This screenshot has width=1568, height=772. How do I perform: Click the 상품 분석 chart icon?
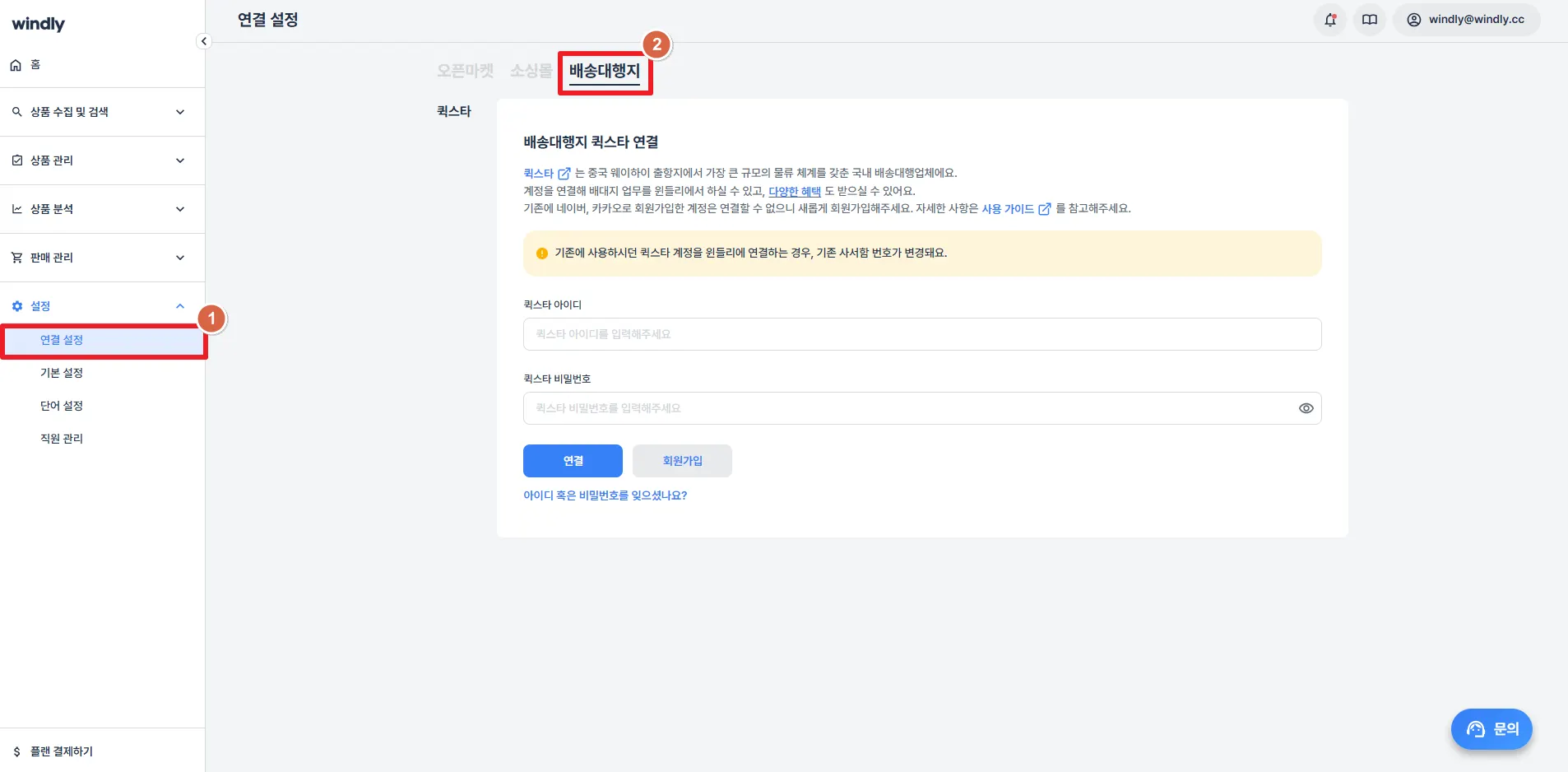click(16, 209)
